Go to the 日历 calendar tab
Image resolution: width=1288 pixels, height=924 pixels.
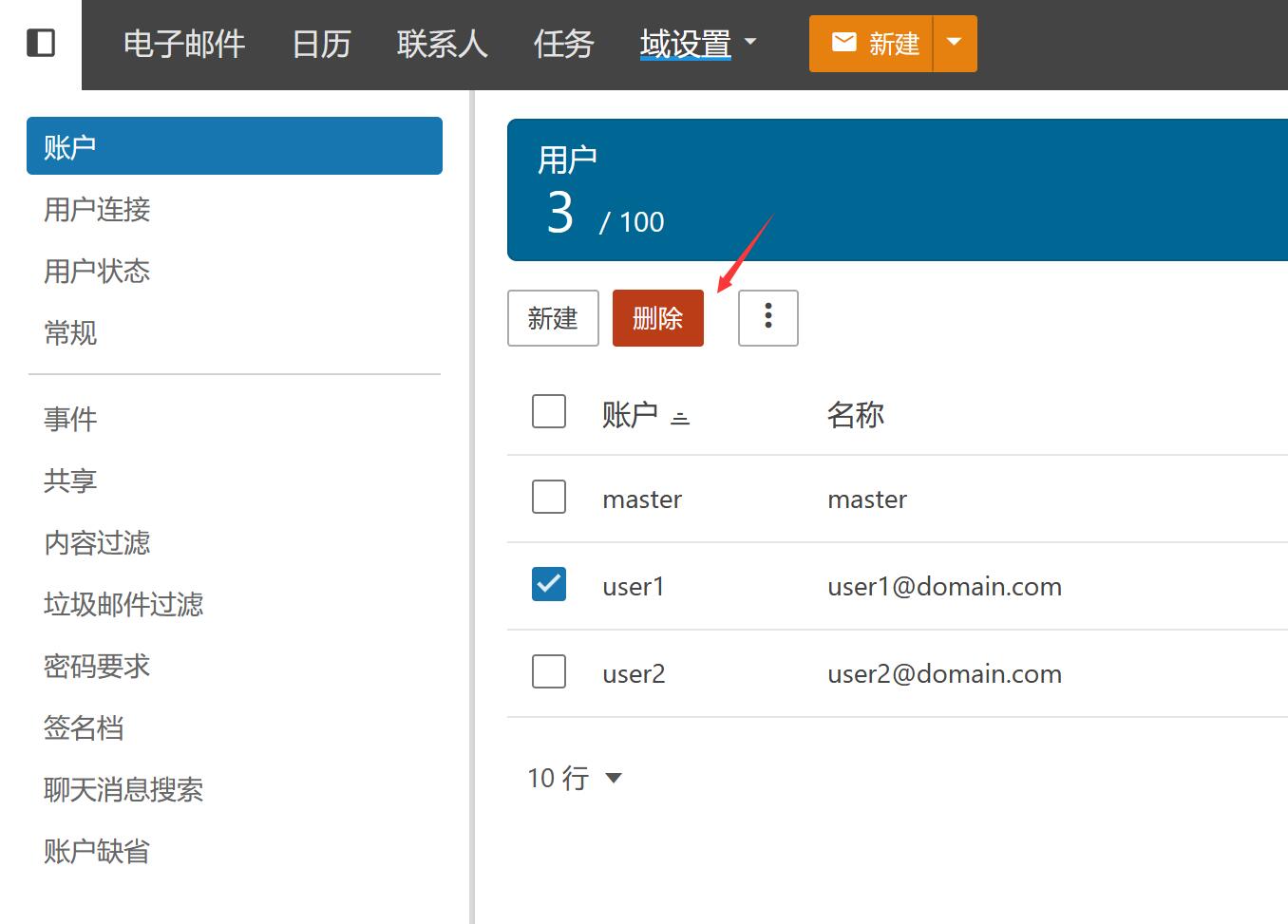[321, 44]
